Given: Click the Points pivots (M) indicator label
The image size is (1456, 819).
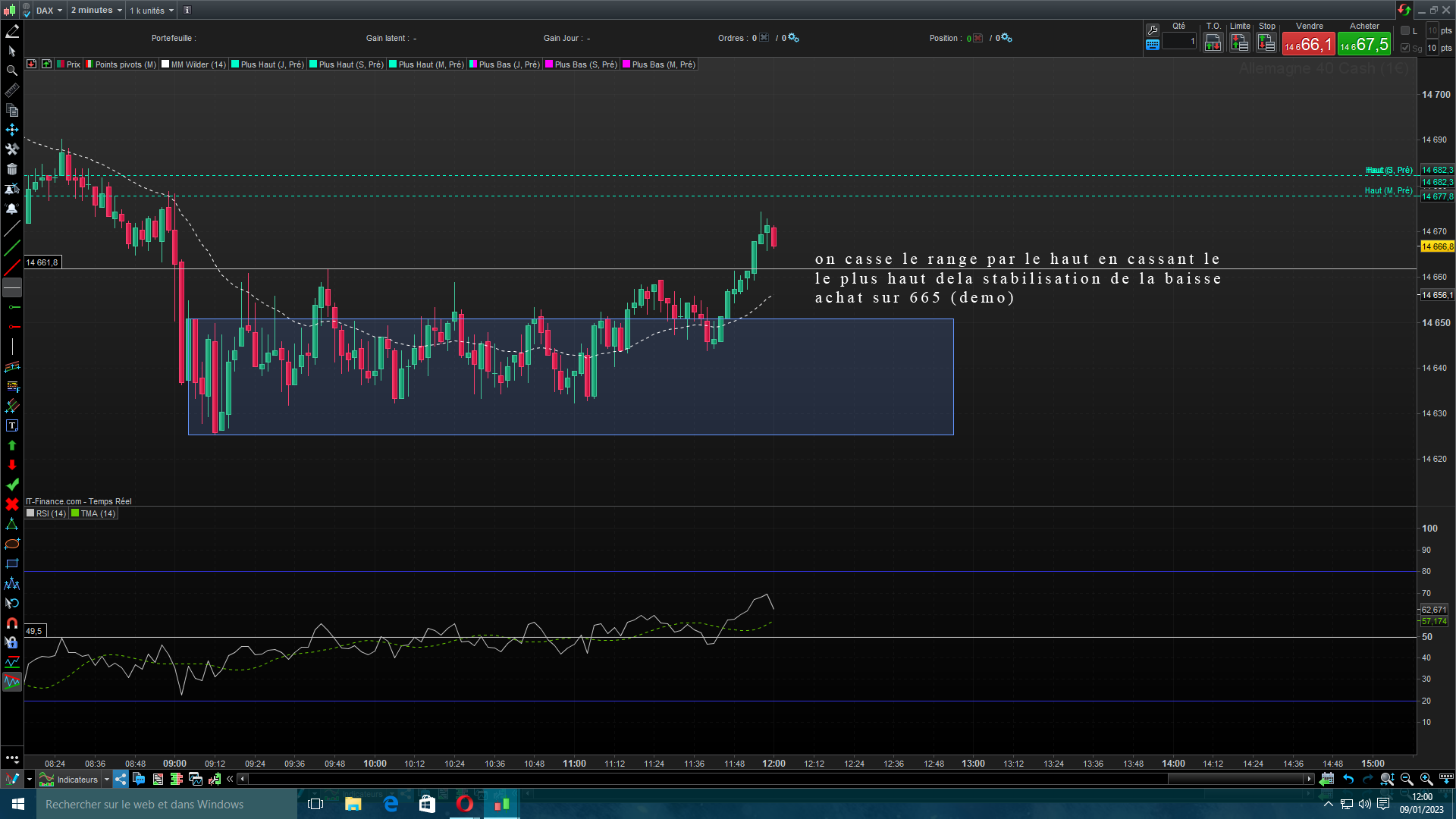Looking at the screenshot, I should click(x=125, y=64).
